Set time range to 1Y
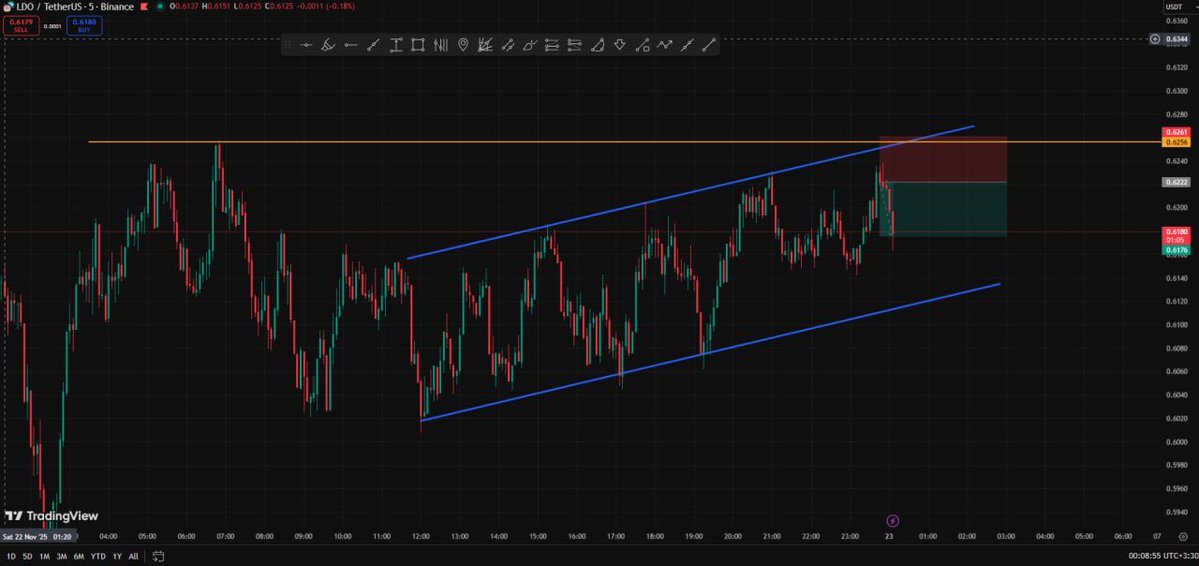Viewport: 1199px width, 566px height. pos(117,556)
